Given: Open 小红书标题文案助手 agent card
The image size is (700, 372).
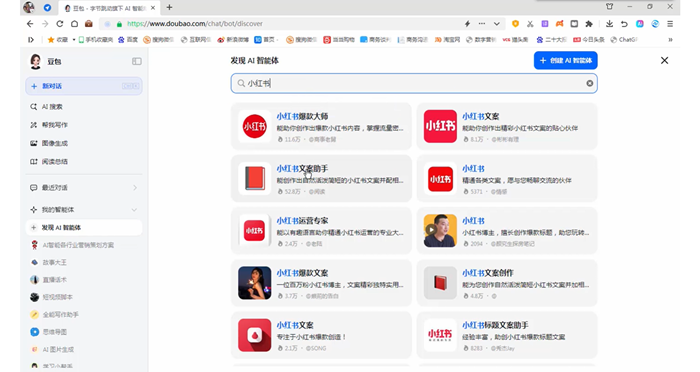Looking at the screenshot, I should [x=507, y=335].
